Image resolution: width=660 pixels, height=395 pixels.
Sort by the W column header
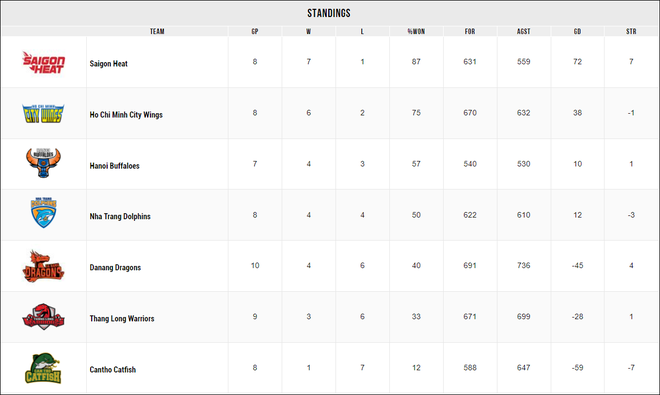pyautogui.click(x=309, y=31)
